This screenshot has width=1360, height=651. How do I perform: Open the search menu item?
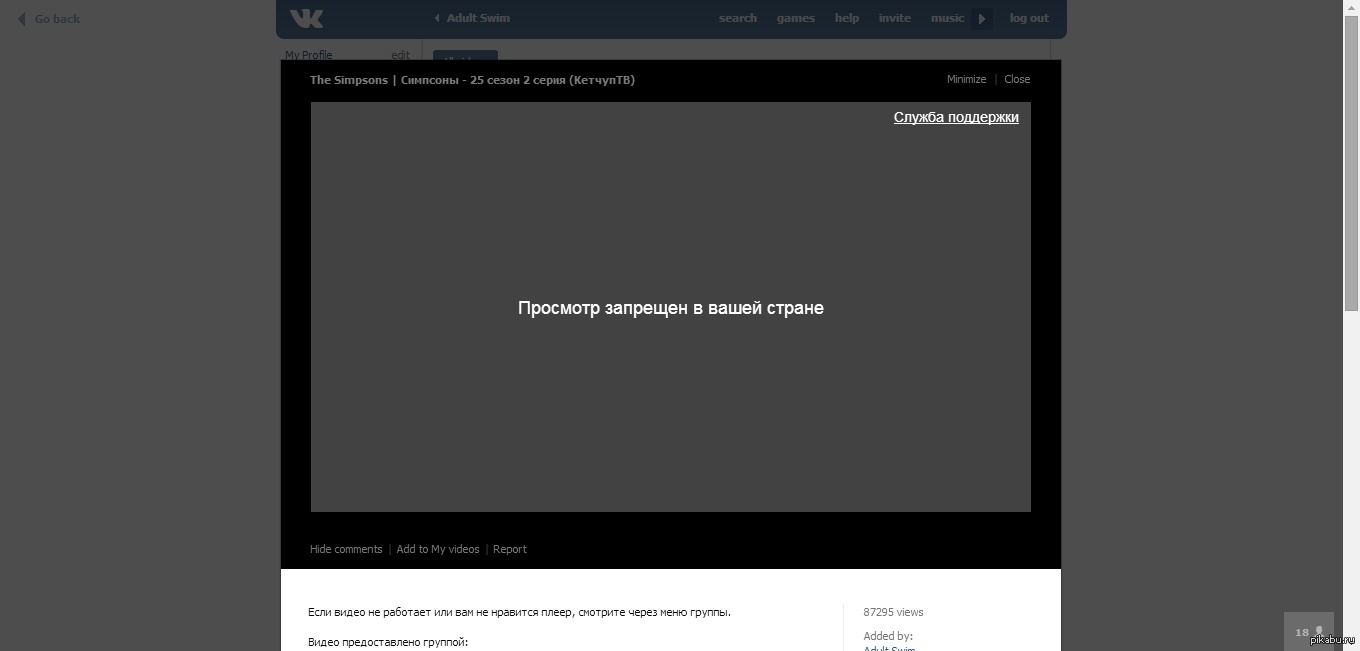737,18
